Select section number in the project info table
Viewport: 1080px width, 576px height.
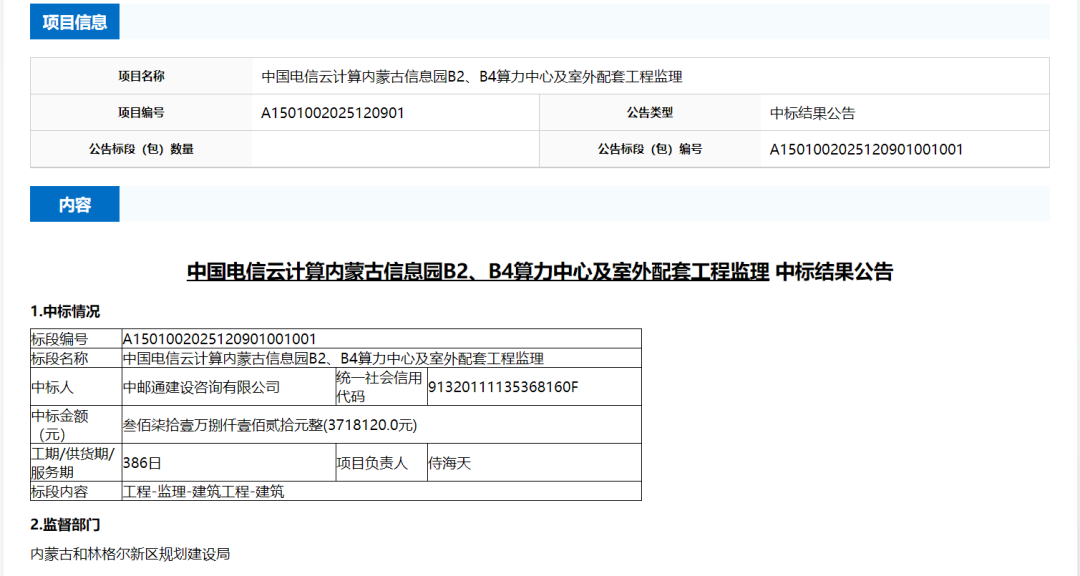(x=866, y=150)
